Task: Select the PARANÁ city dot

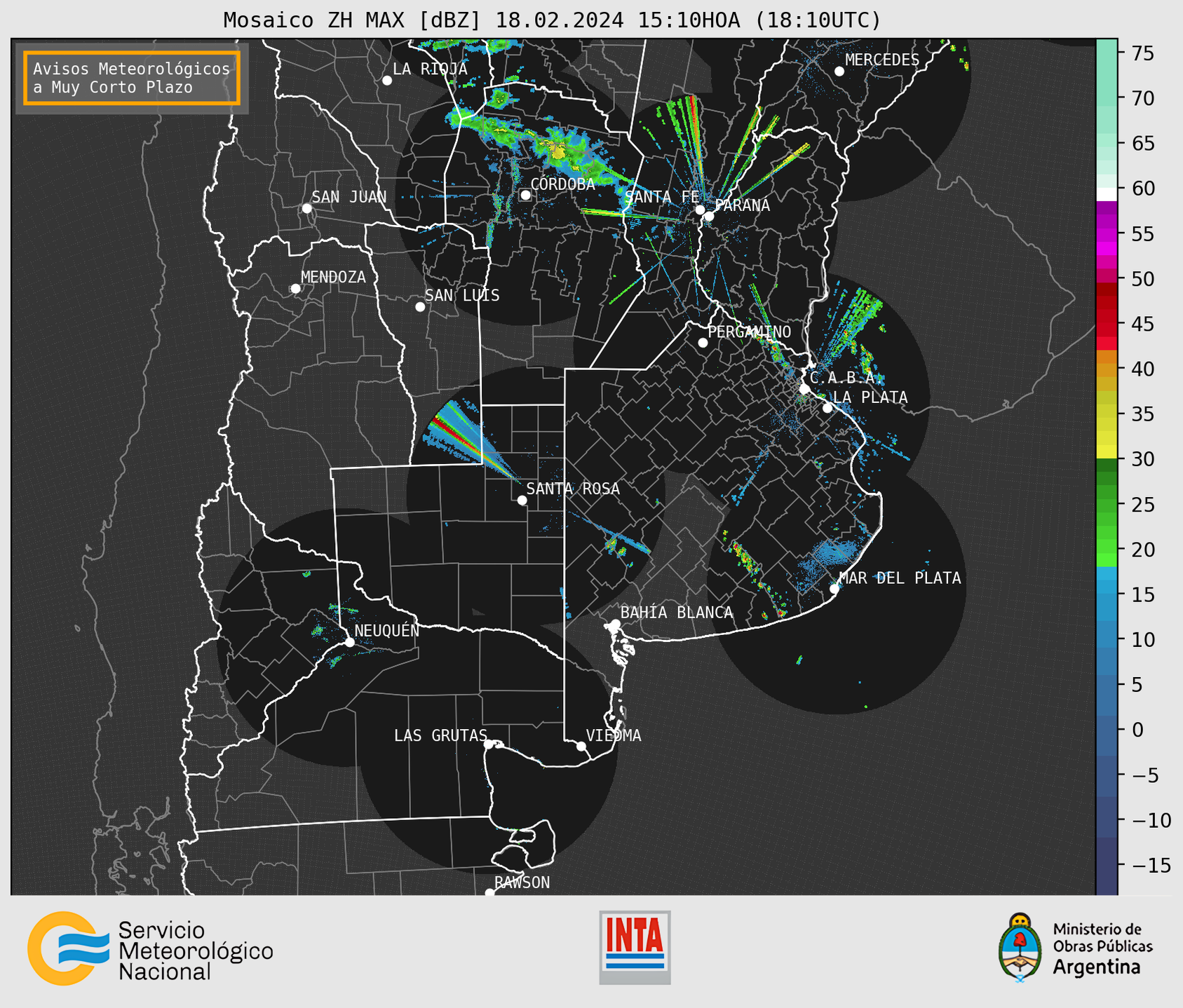Action: (709, 216)
